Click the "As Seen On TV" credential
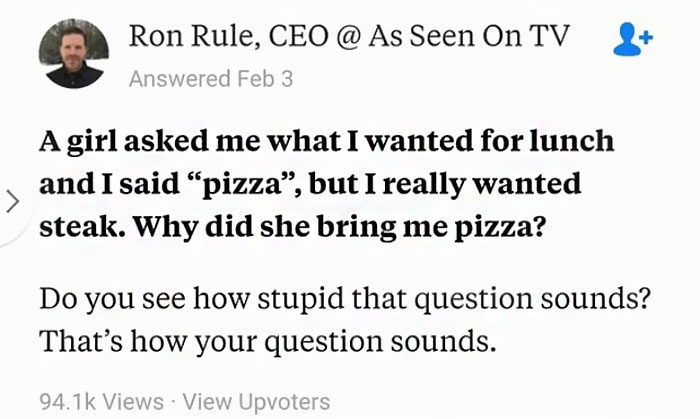The width and height of the screenshot is (700, 419). coord(469,36)
